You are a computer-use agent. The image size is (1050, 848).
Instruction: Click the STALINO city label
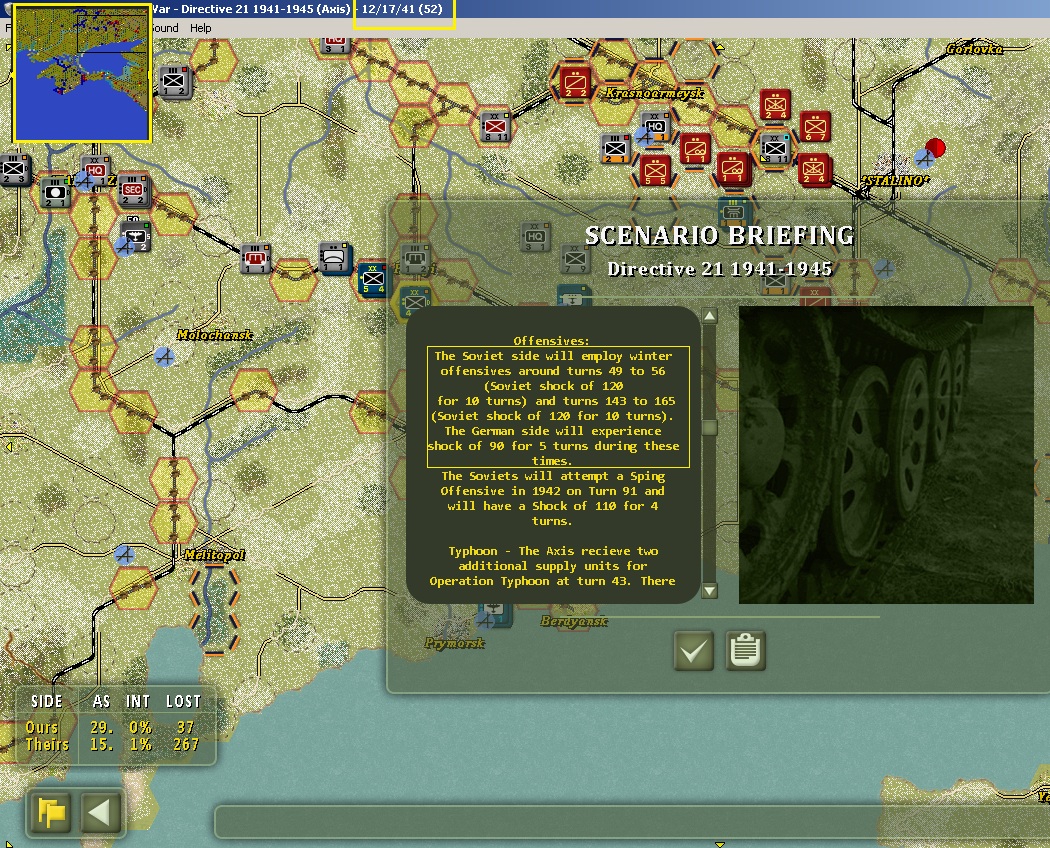click(x=895, y=181)
